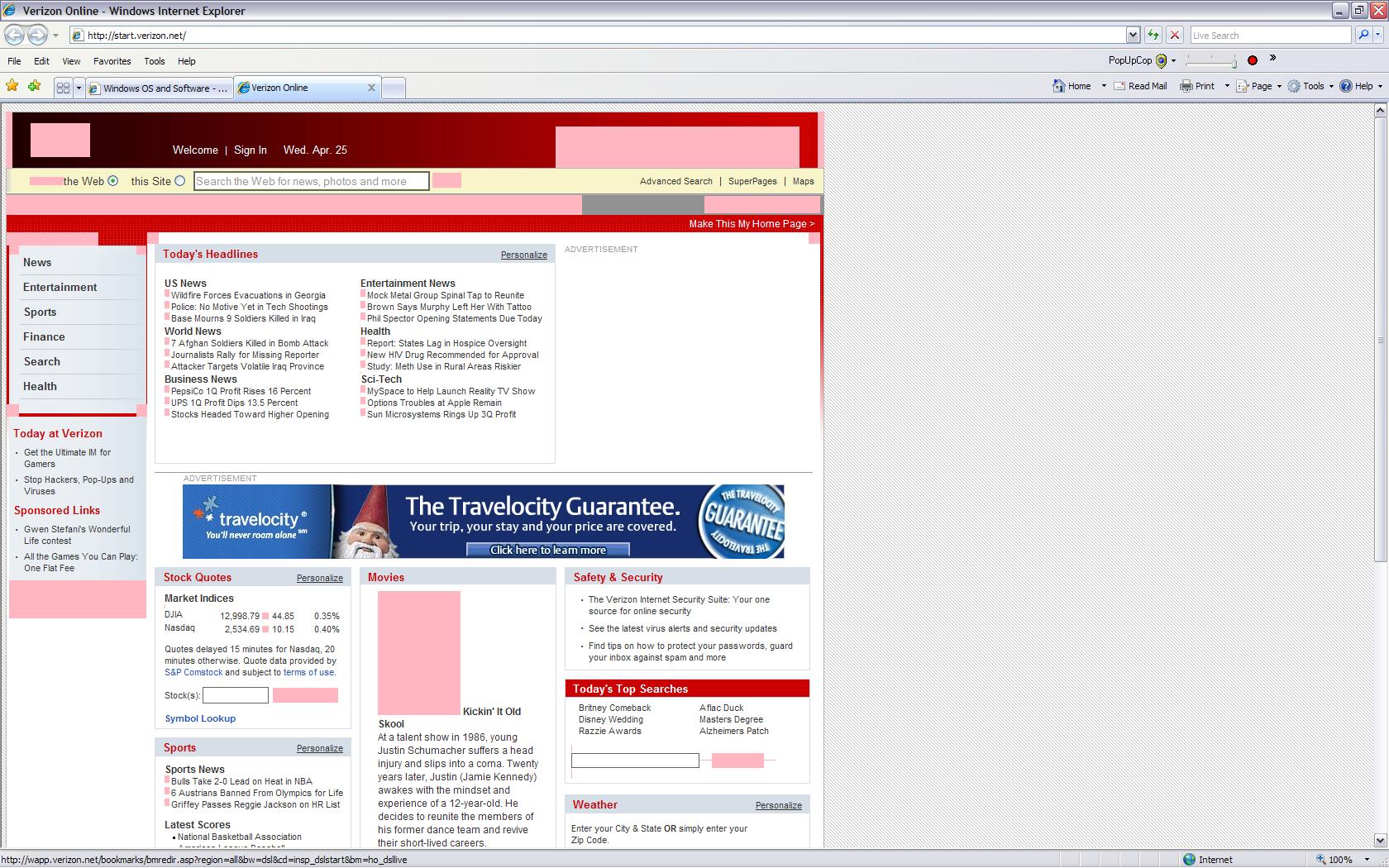Open the search provider options dropdown
Viewport: 1389px width, 868px height.
(x=1378, y=36)
